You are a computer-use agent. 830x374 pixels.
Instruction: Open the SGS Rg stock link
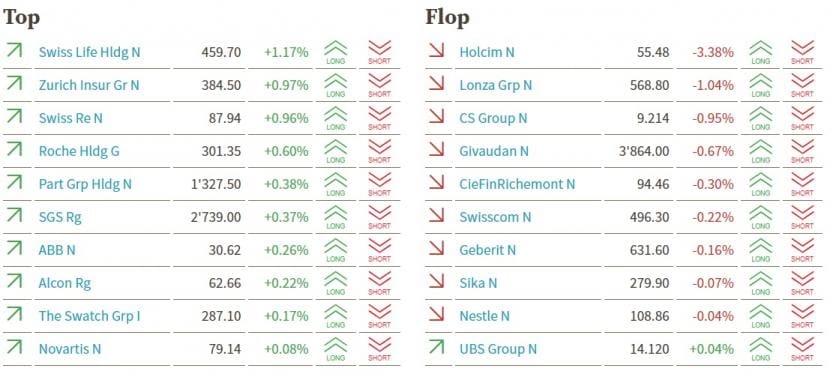pos(60,217)
